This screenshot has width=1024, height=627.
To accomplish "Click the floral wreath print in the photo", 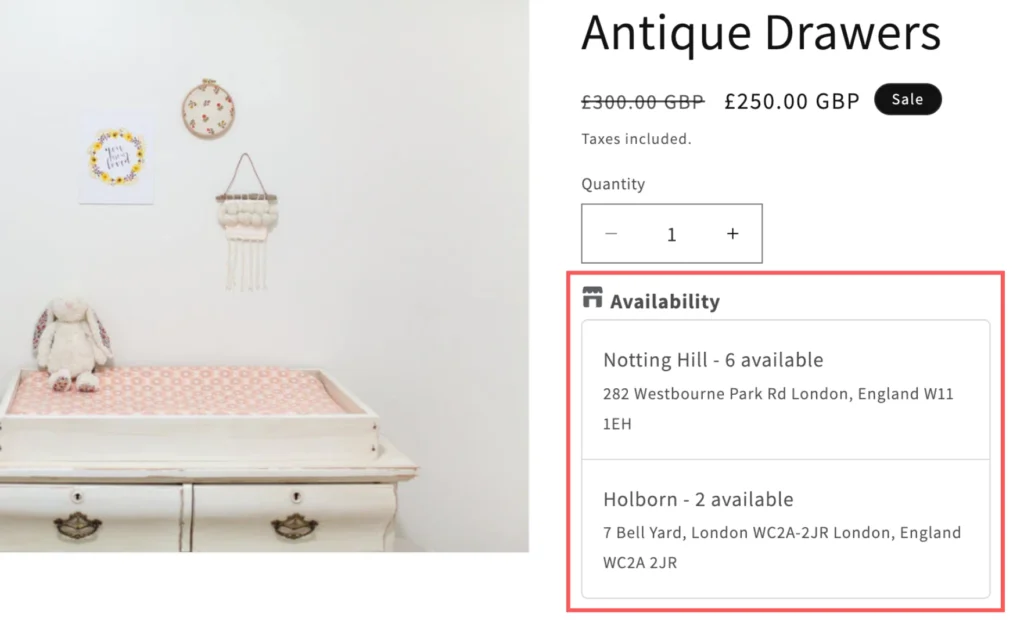I will [x=117, y=158].
